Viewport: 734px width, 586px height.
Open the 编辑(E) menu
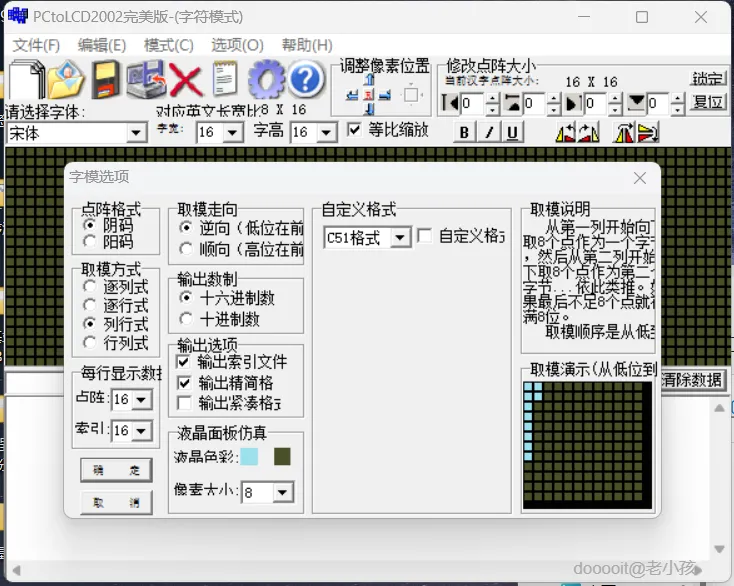tap(102, 45)
